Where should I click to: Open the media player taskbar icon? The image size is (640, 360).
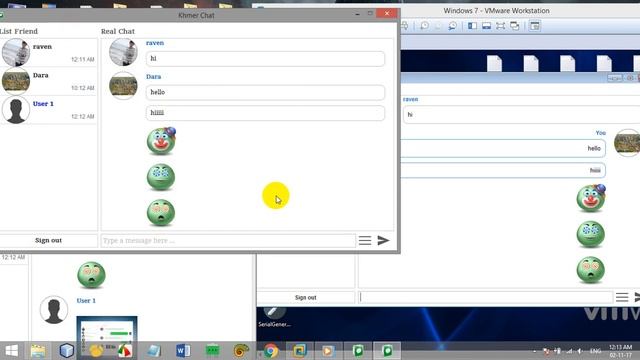(x=327, y=351)
